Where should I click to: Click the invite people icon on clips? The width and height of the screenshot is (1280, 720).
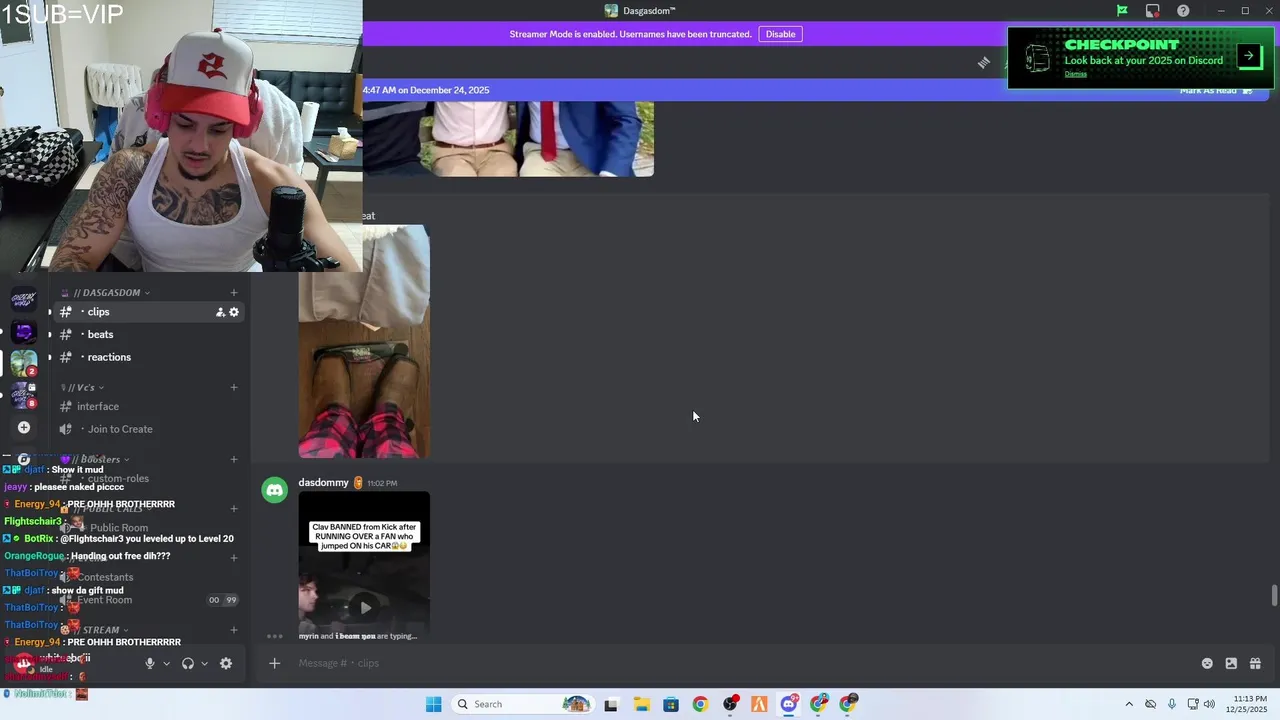(220, 312)
